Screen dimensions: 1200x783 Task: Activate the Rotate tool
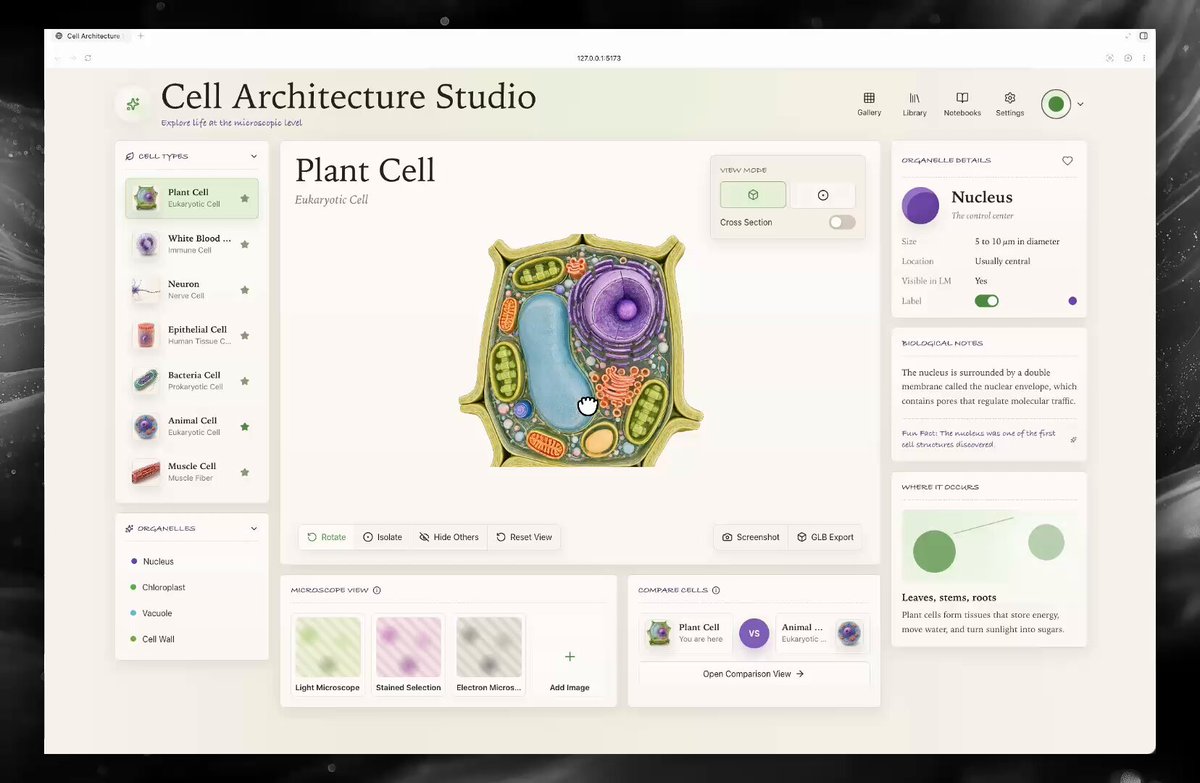click(327, 537)
